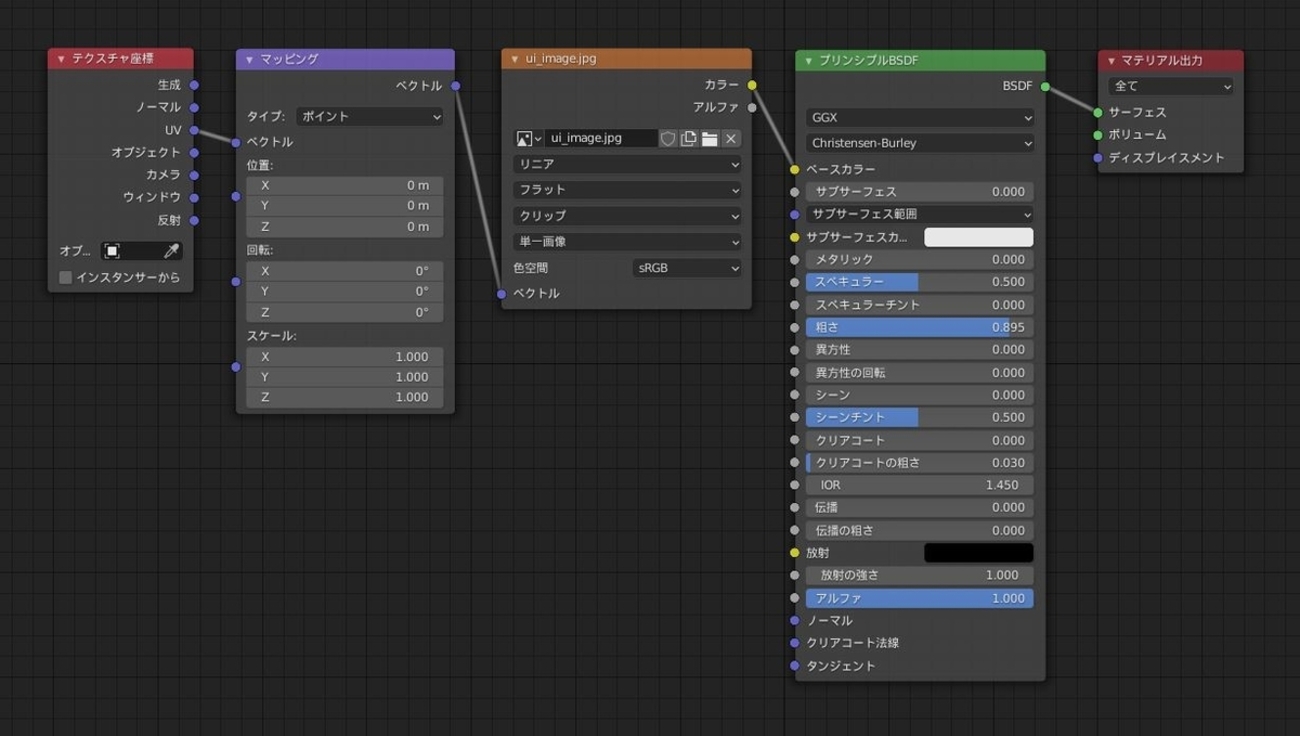Screen dimensions: 1300x736
Task: Click the ui_image.jpg name field
Action: pyautogui.click(x=600, y=138)
